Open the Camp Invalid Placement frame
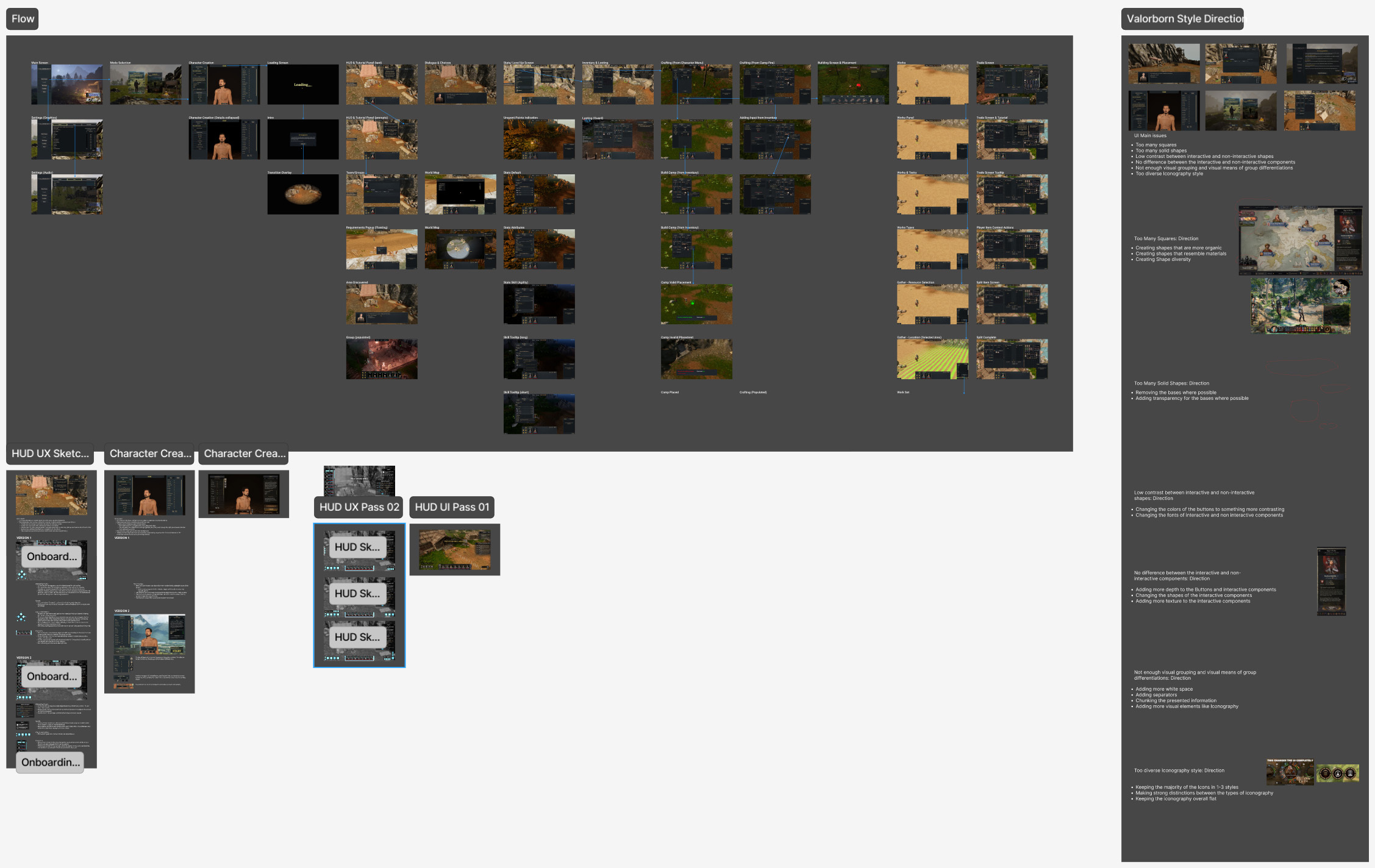1375x868 pixels. click(x=696, y=359)
